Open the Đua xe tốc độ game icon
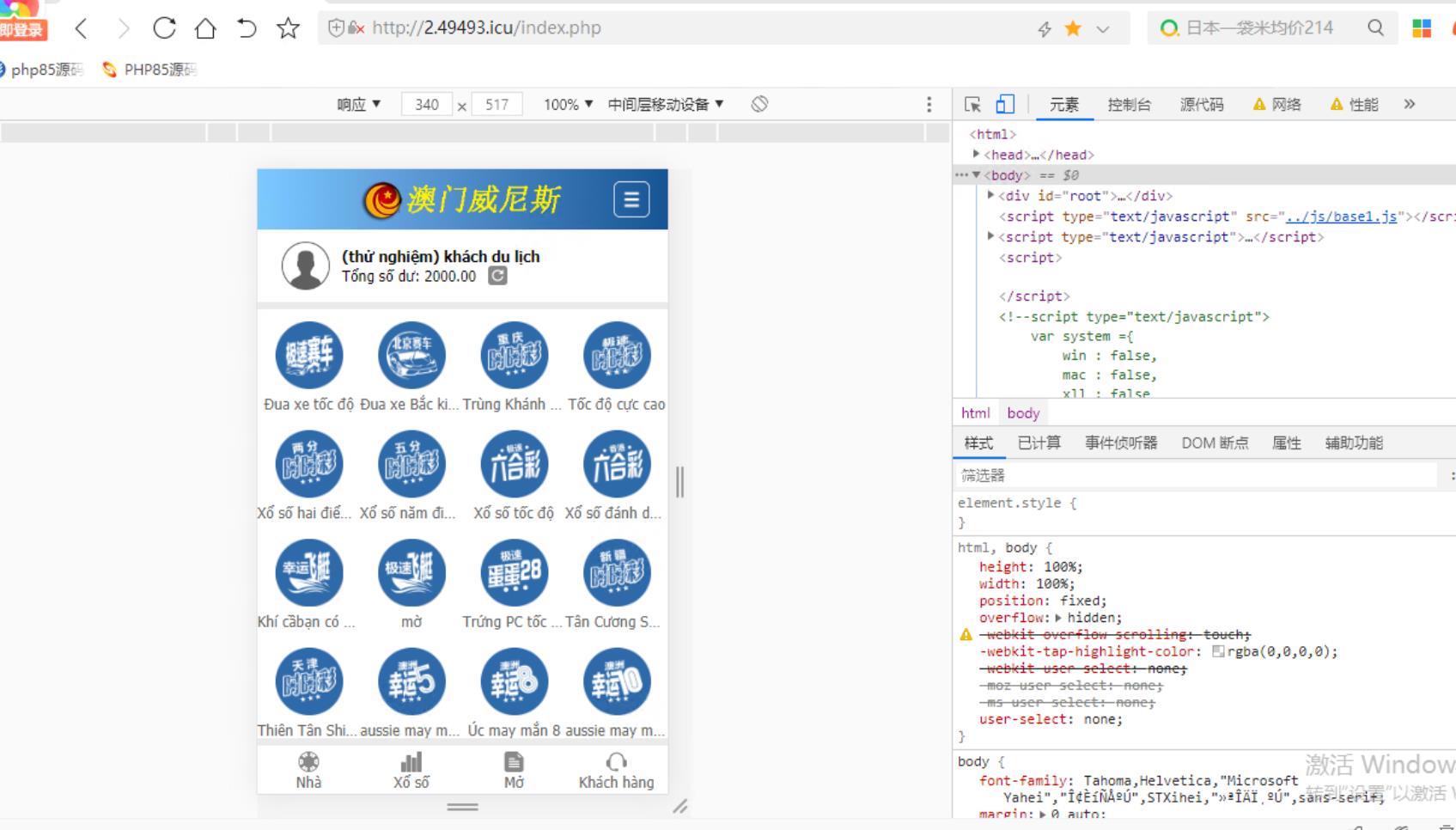This screenshot has width=1456, height=830. pyautogui.click(x=309, y=355)
